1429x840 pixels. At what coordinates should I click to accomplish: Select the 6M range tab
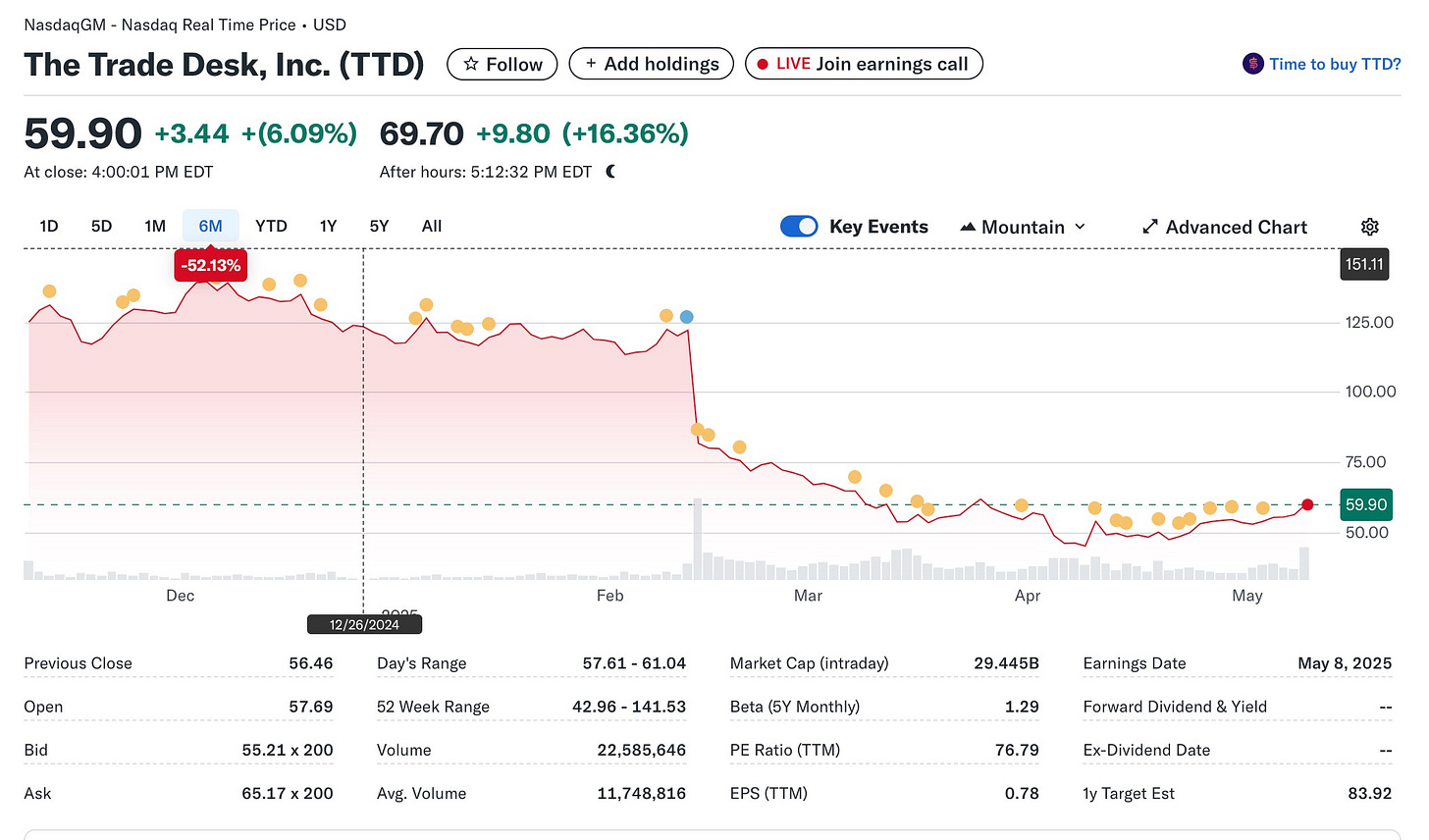(x=211, y=226)
